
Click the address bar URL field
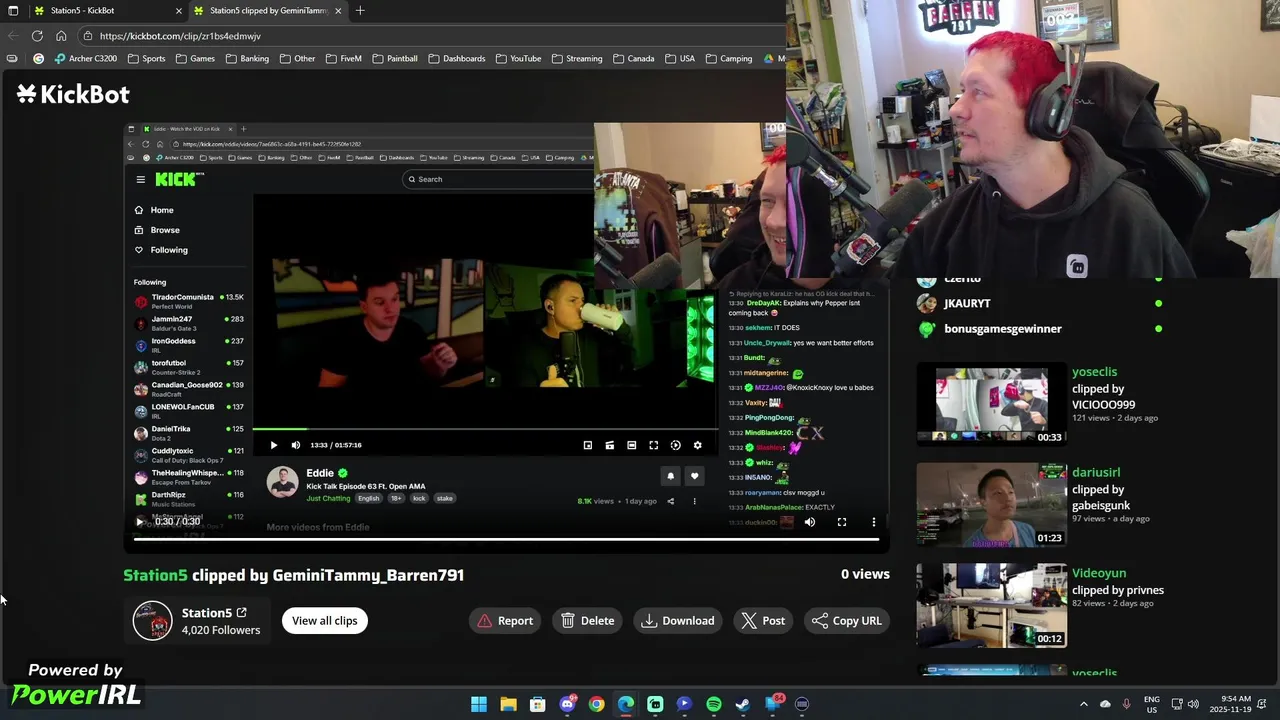(x=430, y=36)
